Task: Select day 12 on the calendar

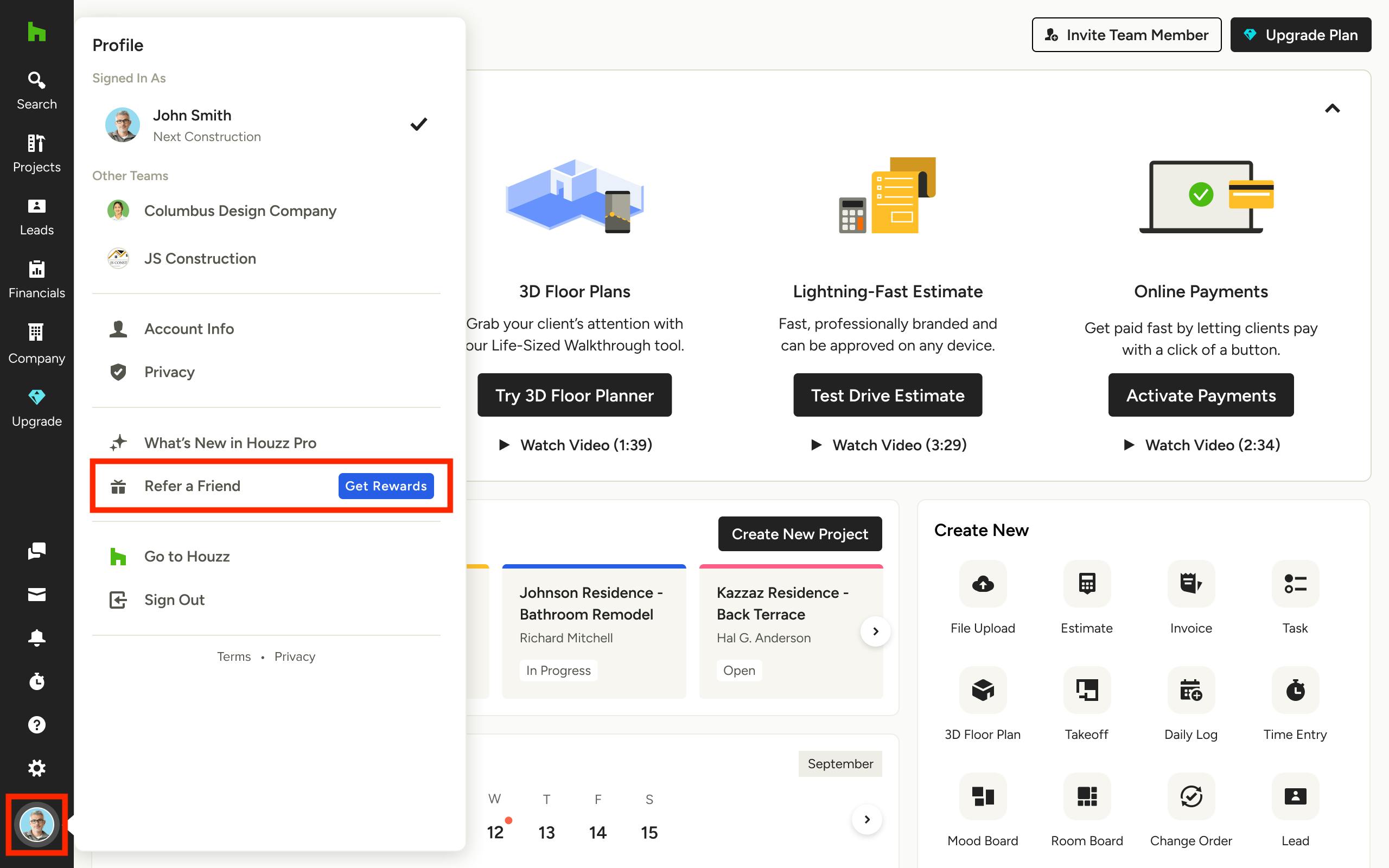Action: coord(495,832)
